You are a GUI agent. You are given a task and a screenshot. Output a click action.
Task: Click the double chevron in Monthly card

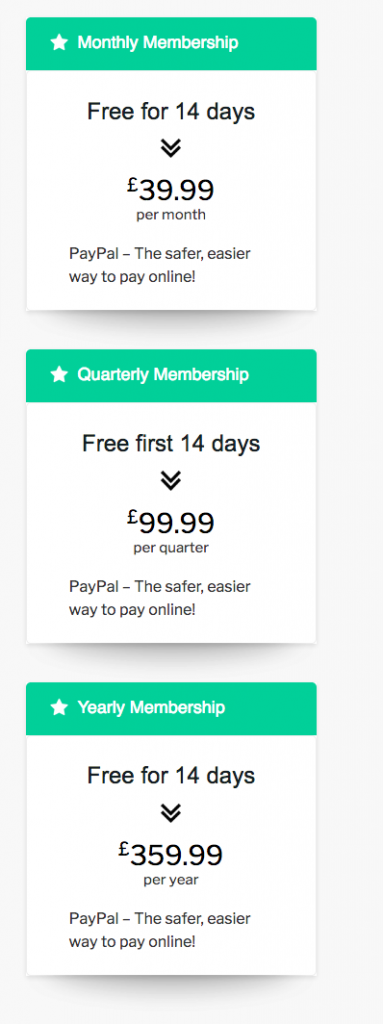coord(171,149)
